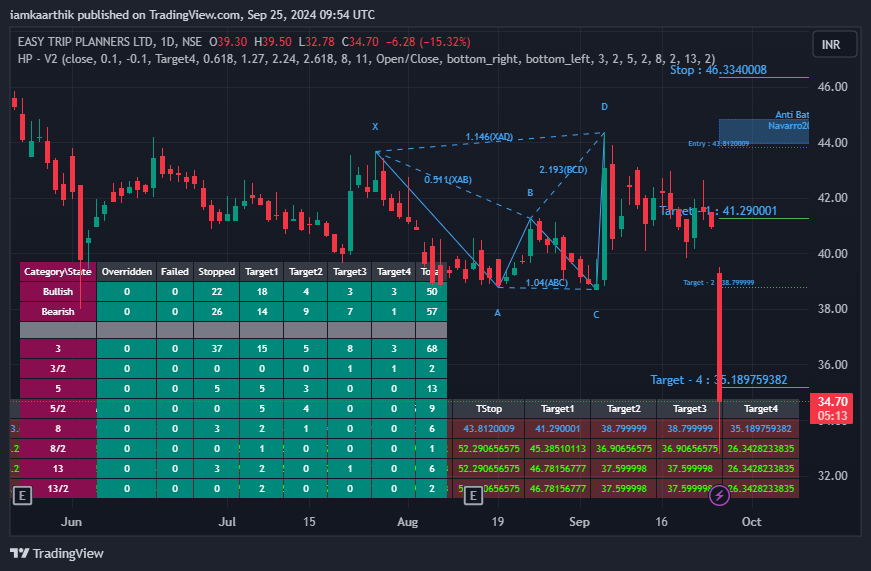Click Bearish row Stopped value 26
This screenshot has width=871, height=571.
pos(217,312)
